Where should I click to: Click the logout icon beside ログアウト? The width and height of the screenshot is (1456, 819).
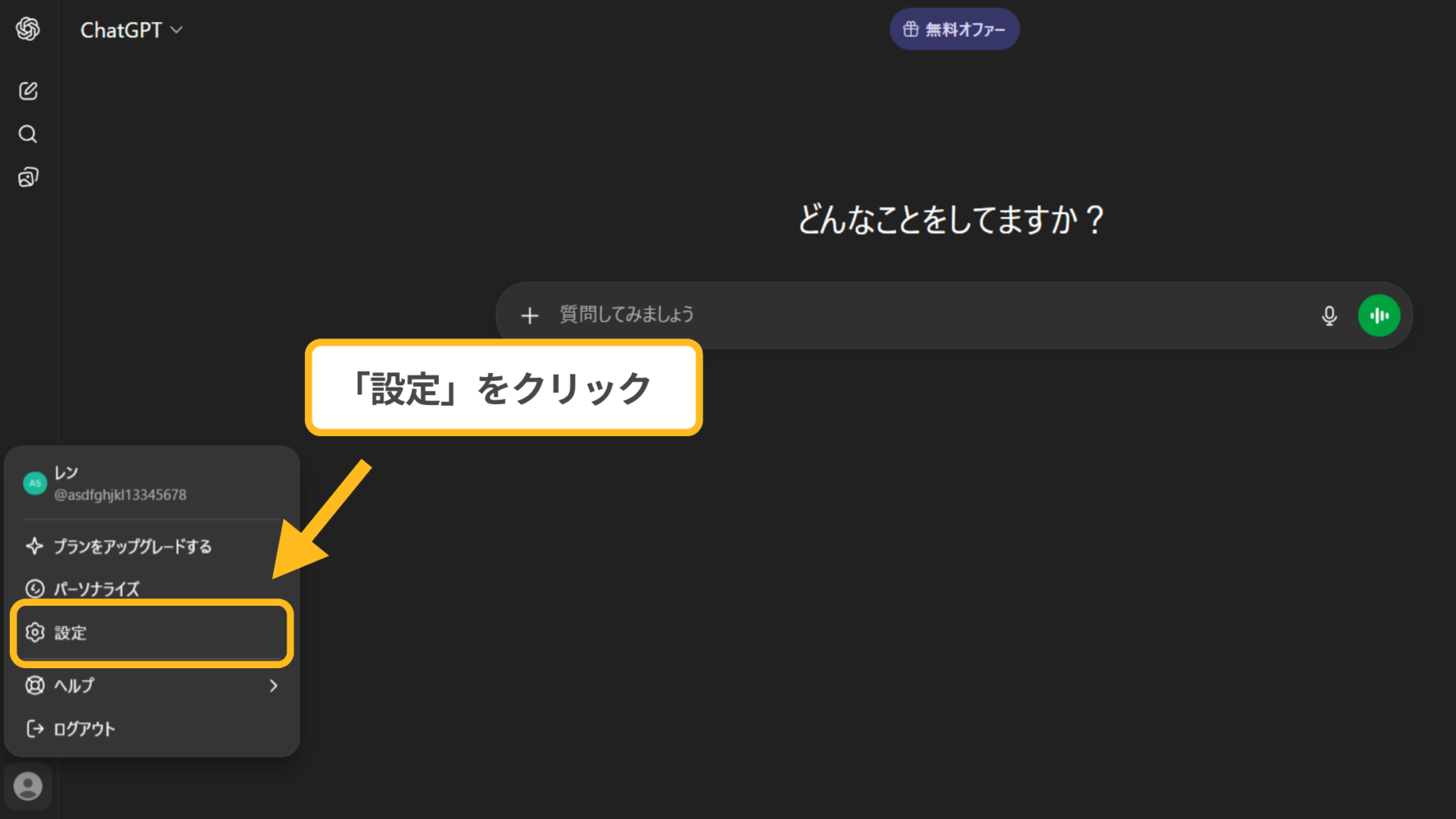point(33,729)
